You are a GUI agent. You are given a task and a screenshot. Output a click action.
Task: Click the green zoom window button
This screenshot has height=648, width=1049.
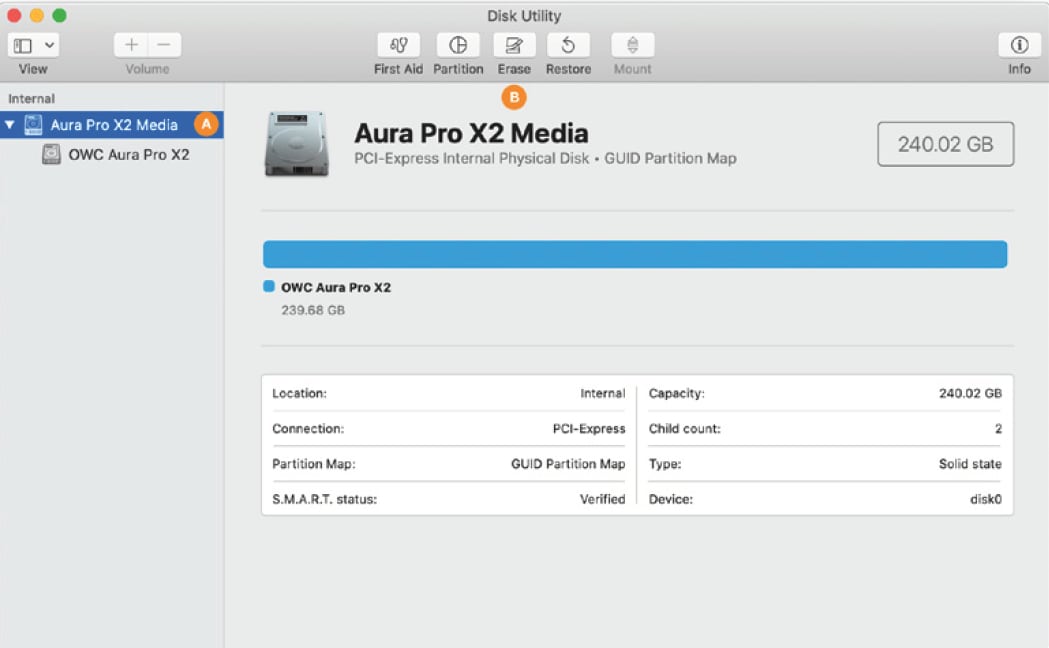(x=59, y=15)
